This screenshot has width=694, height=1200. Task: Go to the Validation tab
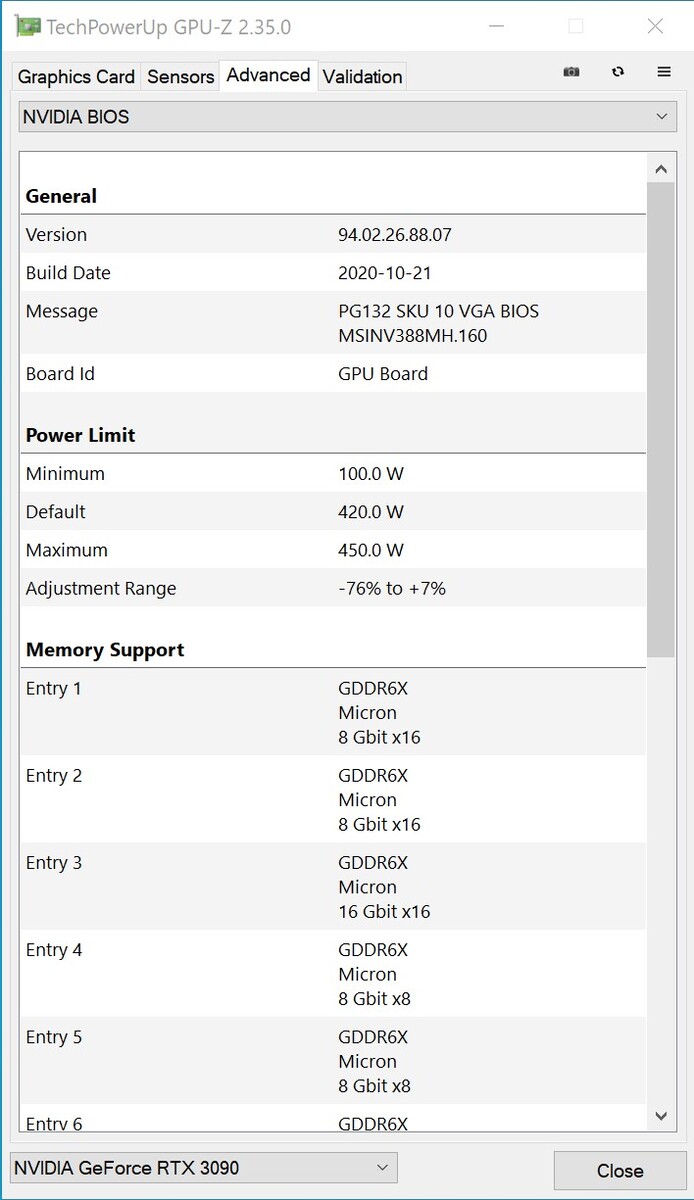point(362,77)
